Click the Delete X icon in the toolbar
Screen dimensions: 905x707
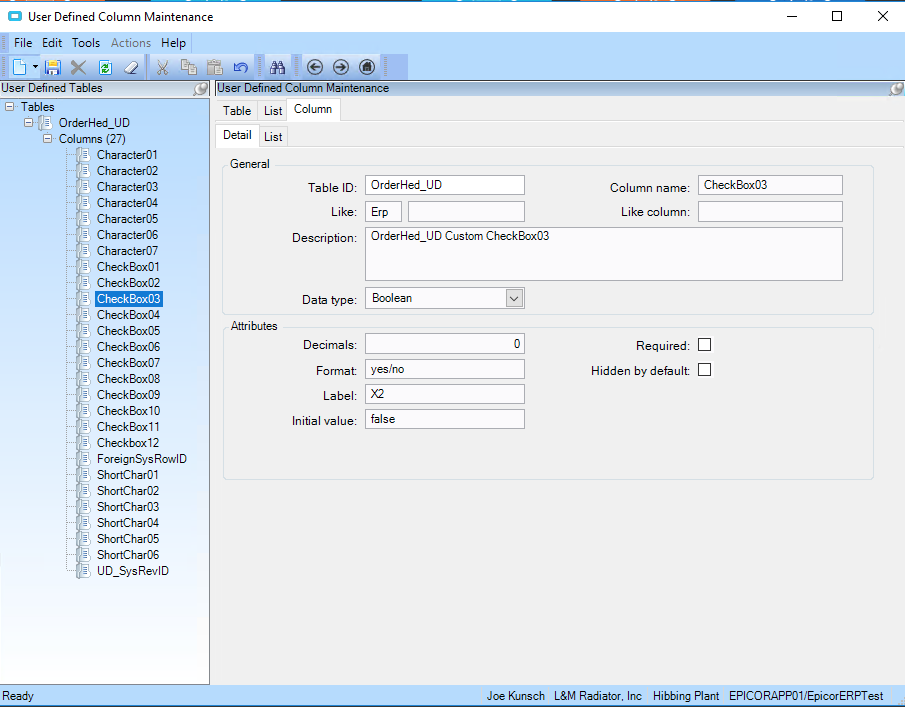78,67
